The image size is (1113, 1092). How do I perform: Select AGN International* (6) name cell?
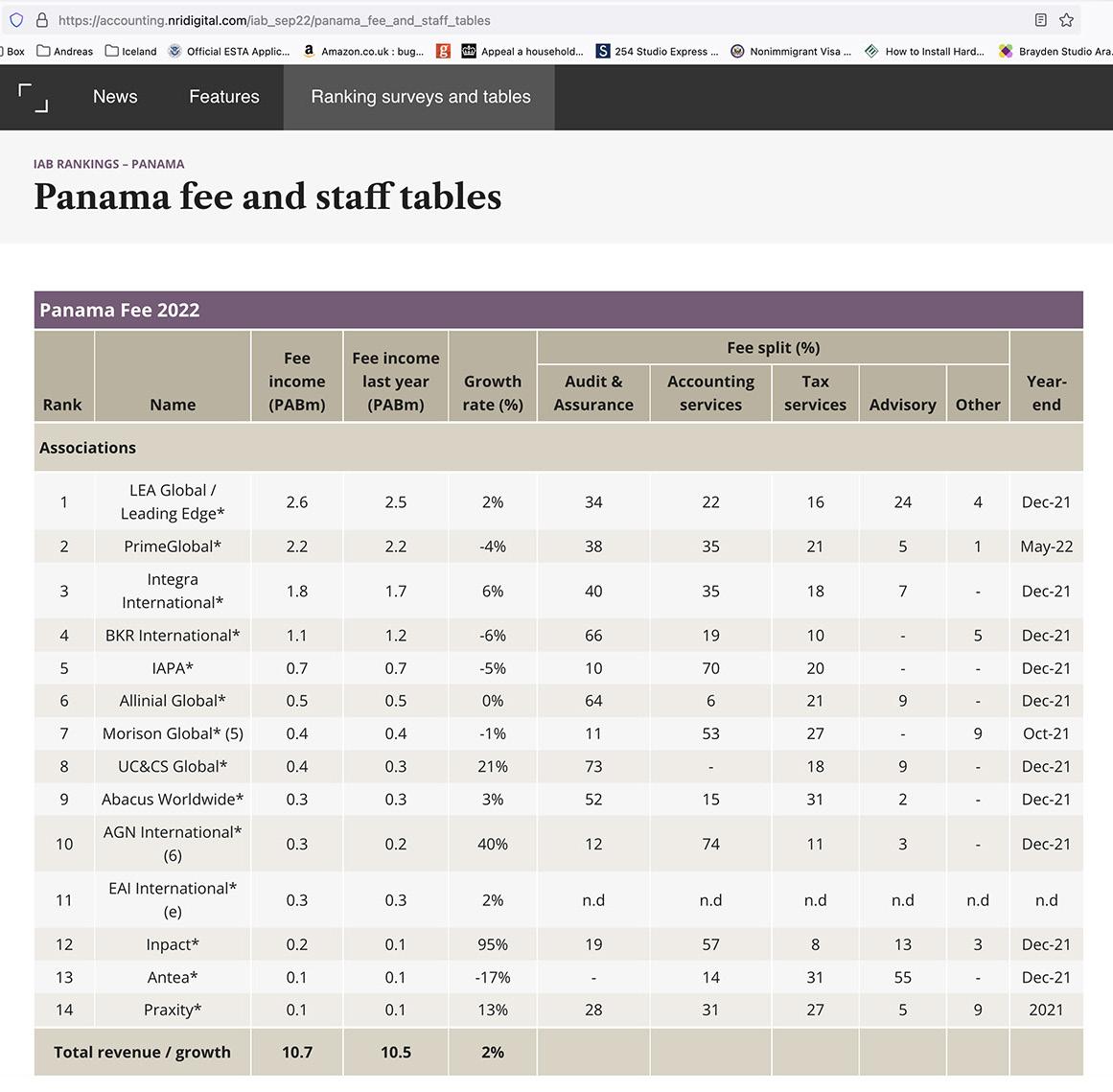tap(173, 844)
